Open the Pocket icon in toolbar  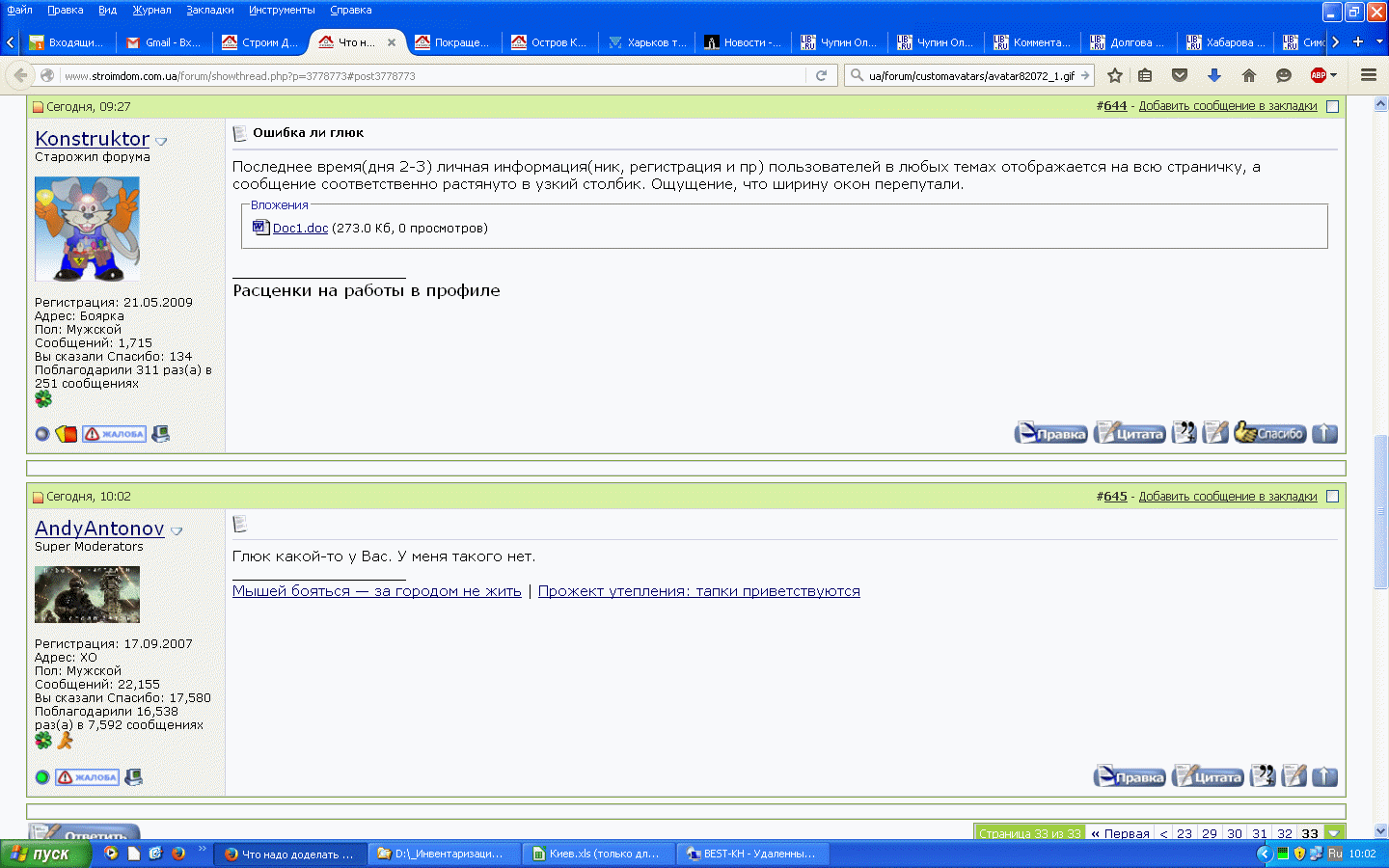[x=1180, y=75]
